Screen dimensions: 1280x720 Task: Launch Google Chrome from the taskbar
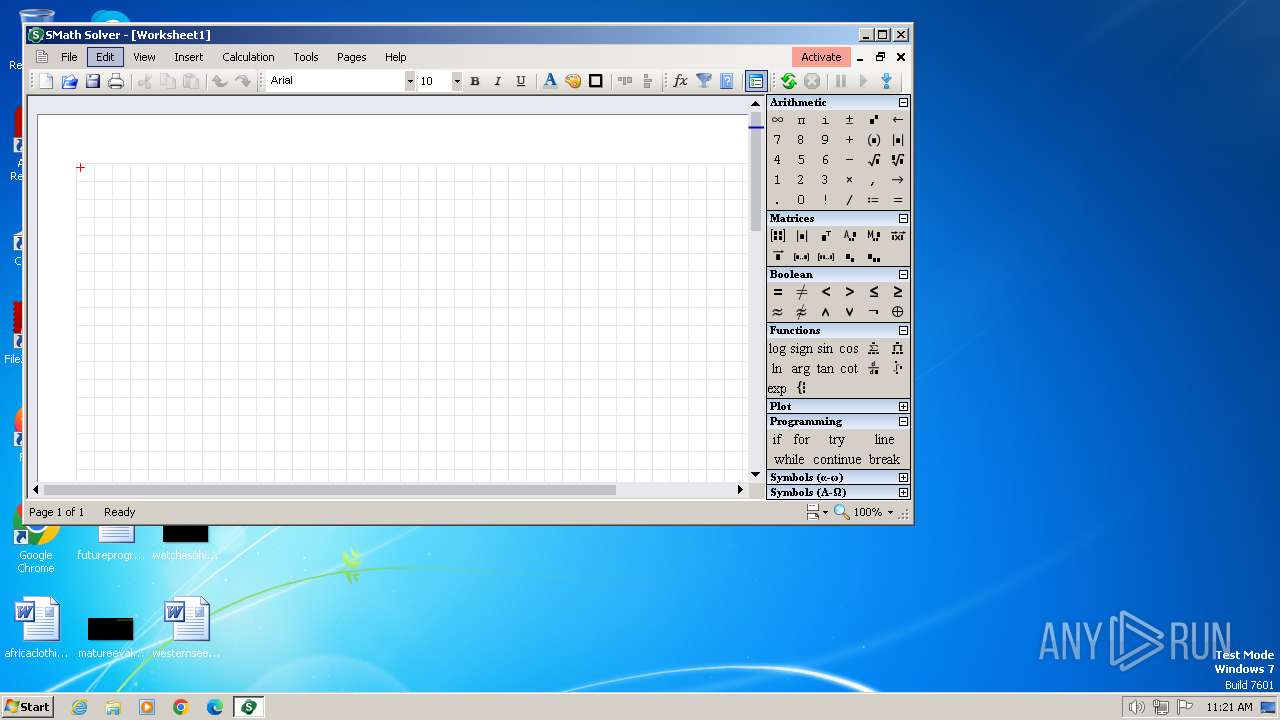tap(180, 707)
